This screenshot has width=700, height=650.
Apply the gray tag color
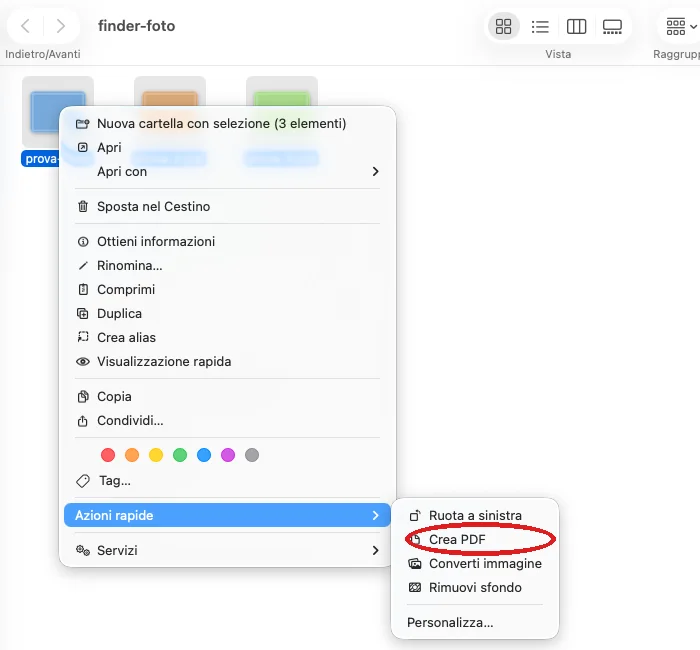click(x=252, y=455)
